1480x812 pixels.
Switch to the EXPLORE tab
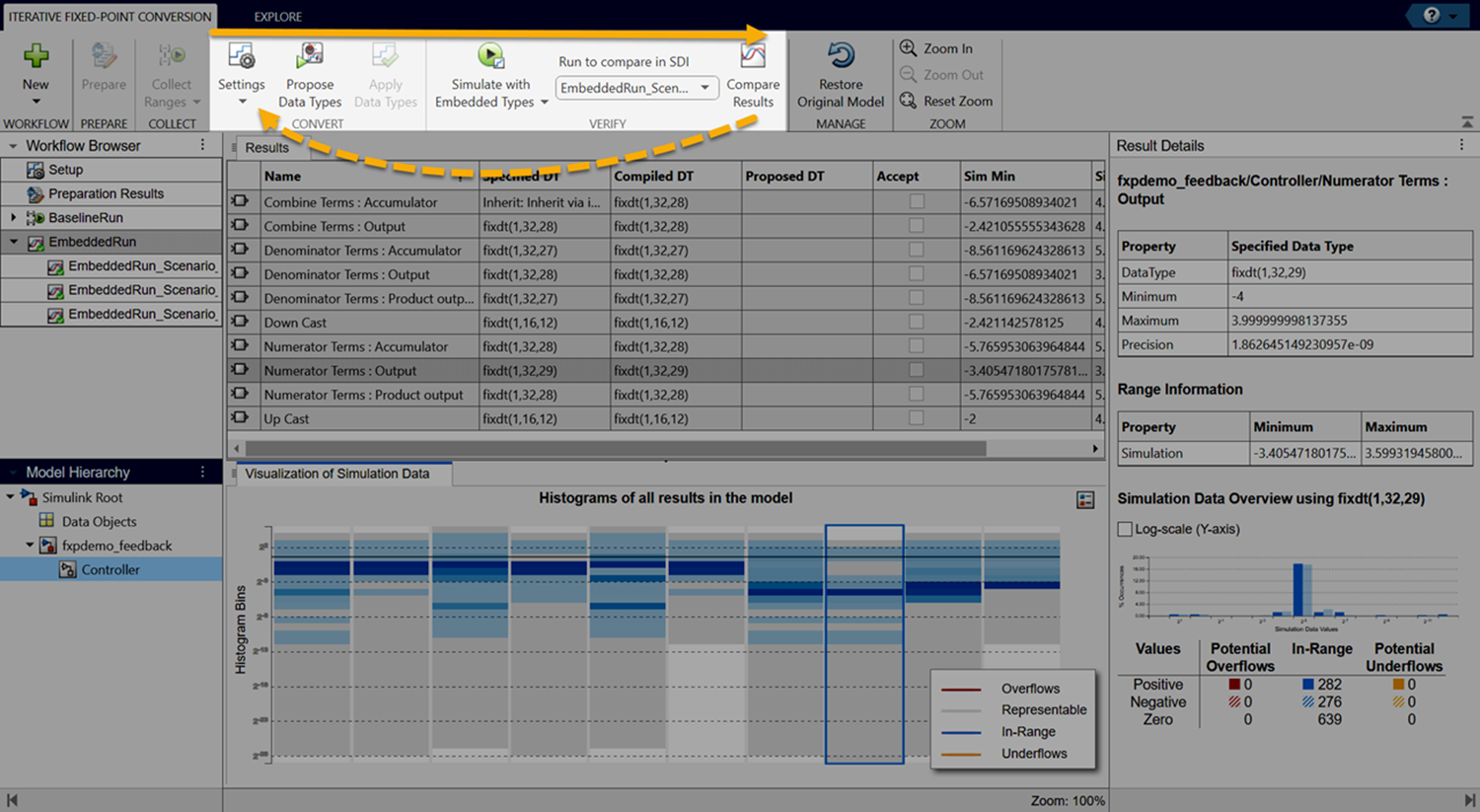[x=277, y=16]
